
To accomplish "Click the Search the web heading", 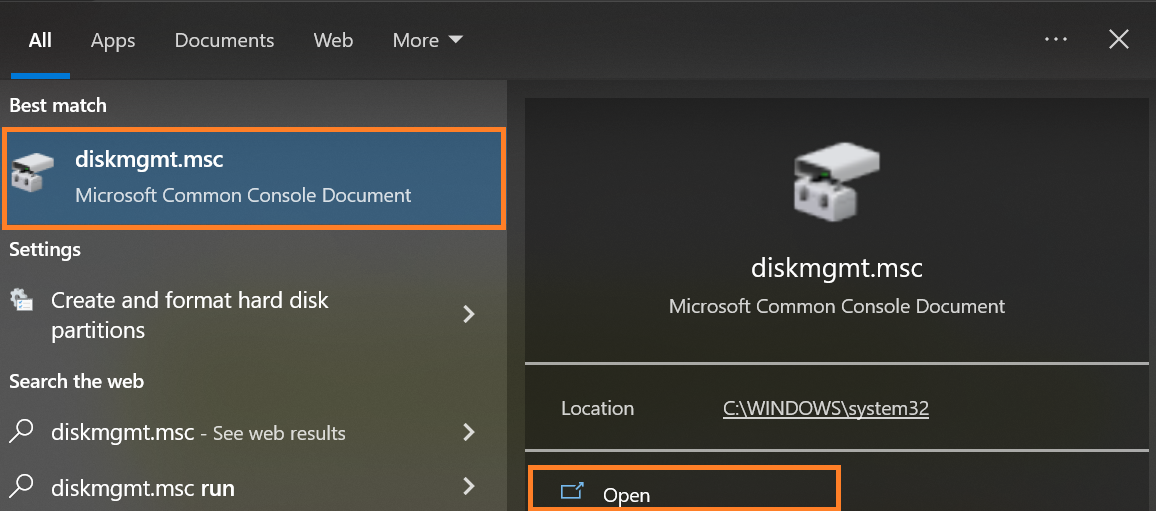I will [77, 381].
